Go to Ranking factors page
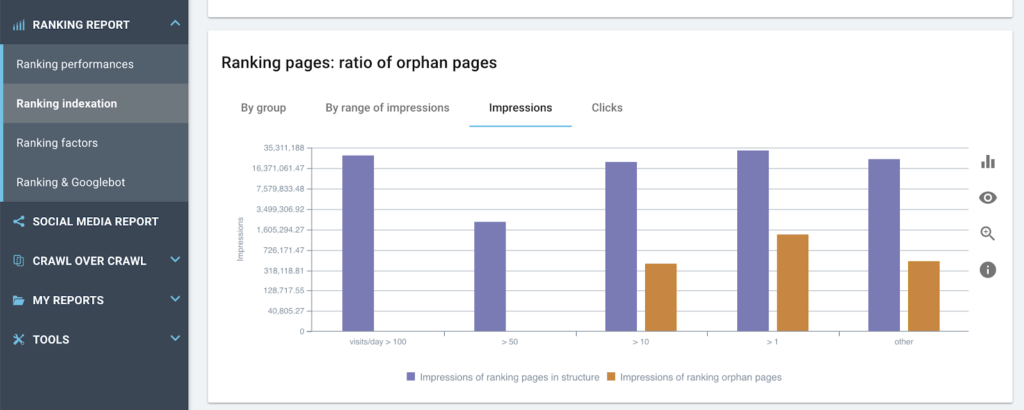 (x=57, y=143)
